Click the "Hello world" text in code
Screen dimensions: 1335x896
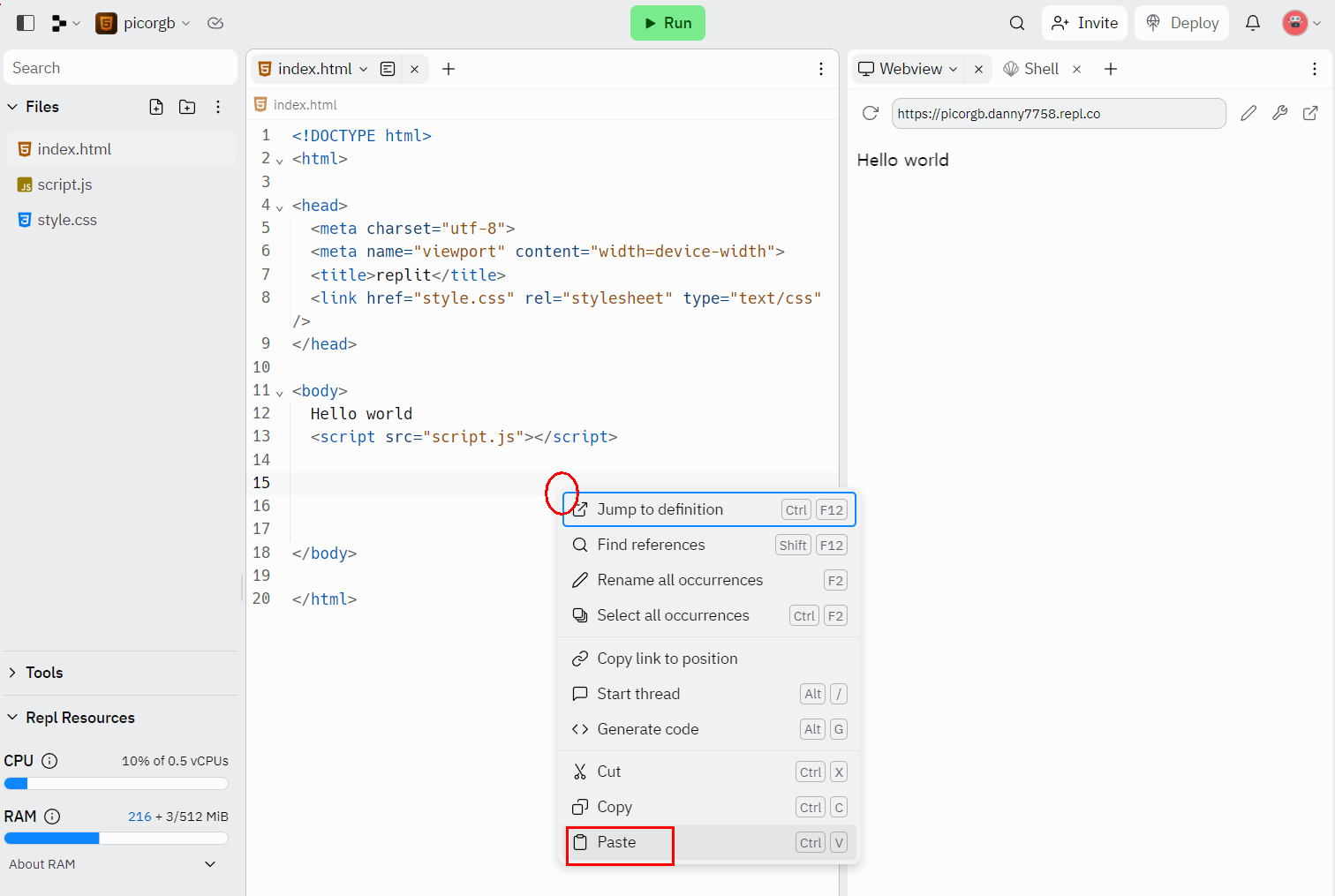pyautogui.click(x=361, y=414)
